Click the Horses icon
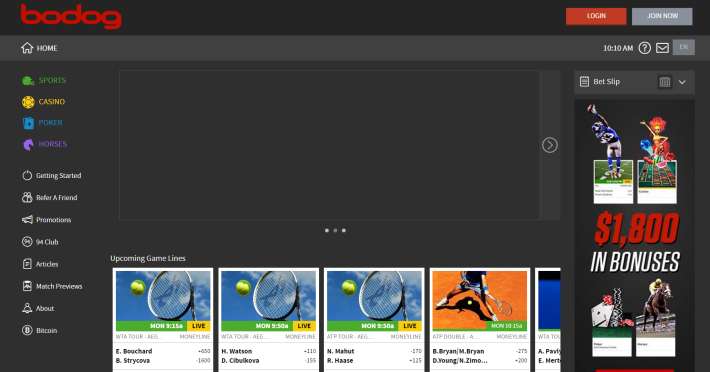Screen dimensions: 710x372 (28, 144)
